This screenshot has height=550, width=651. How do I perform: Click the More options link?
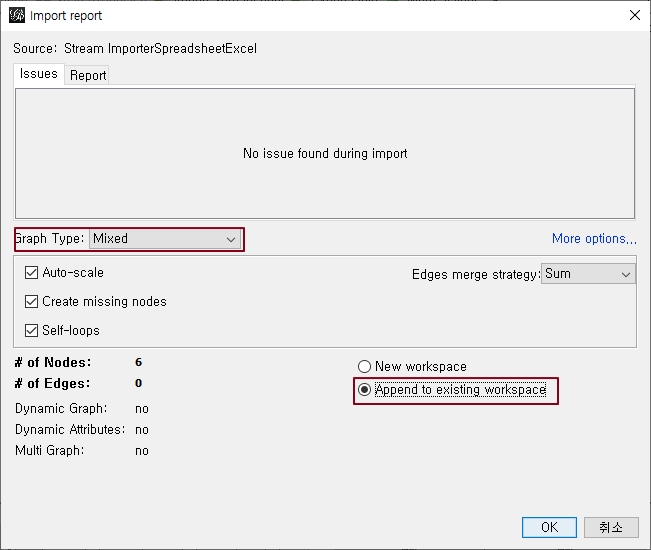point(594,239)
